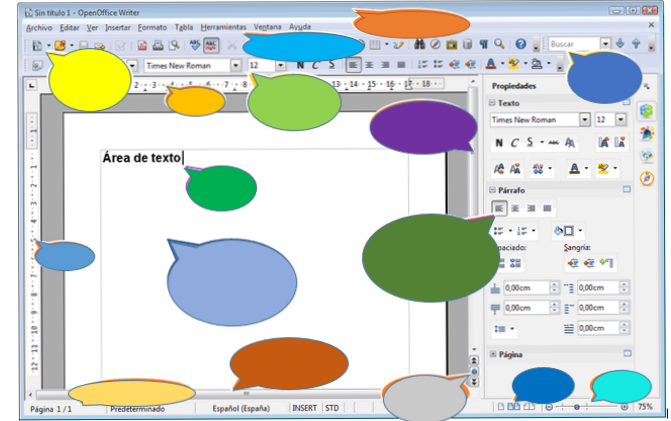Toggle bold (N) in the formatting toolbar

click(x=299, y=65)
